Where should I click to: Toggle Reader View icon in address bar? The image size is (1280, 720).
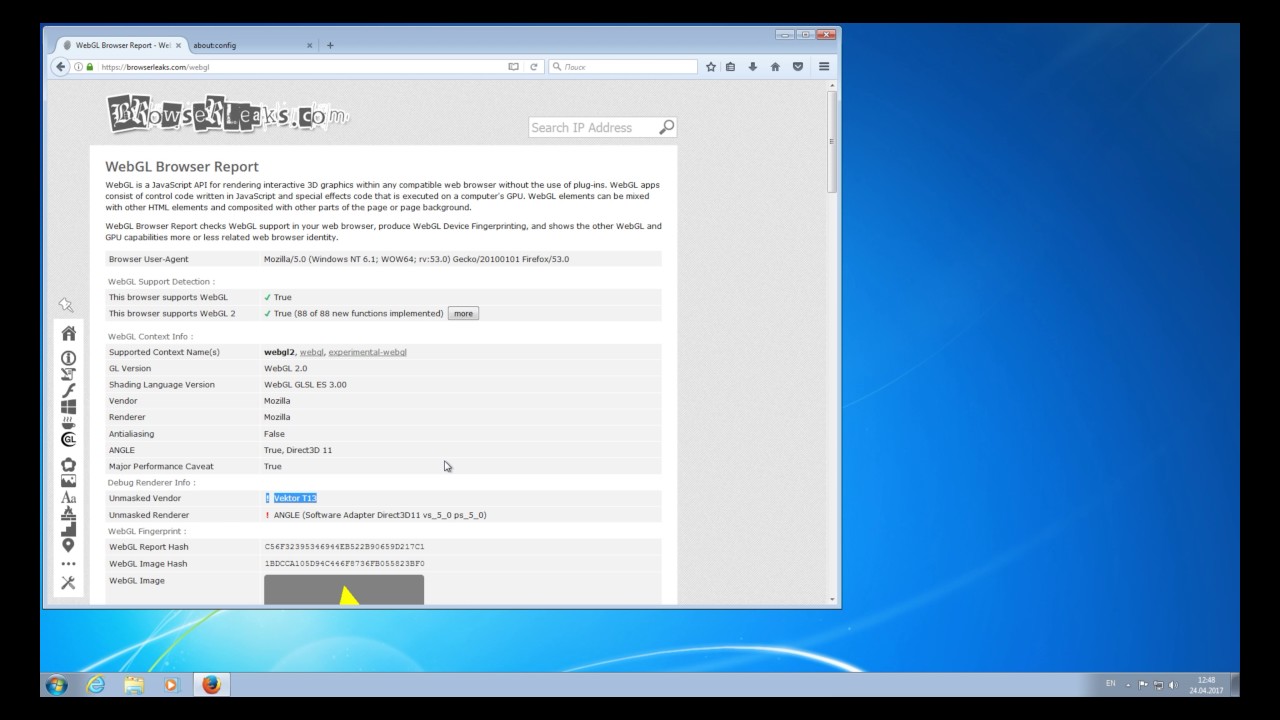(x=514, y=67)
